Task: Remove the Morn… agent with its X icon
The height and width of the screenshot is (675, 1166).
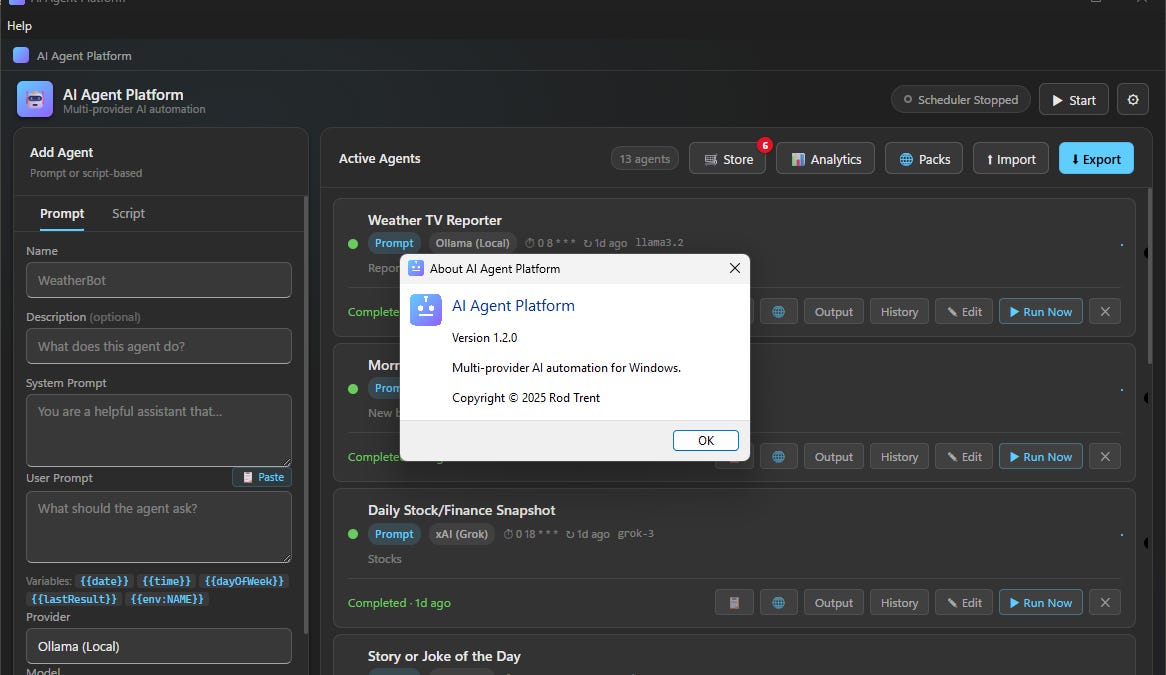Action: tap(1105, 456)
